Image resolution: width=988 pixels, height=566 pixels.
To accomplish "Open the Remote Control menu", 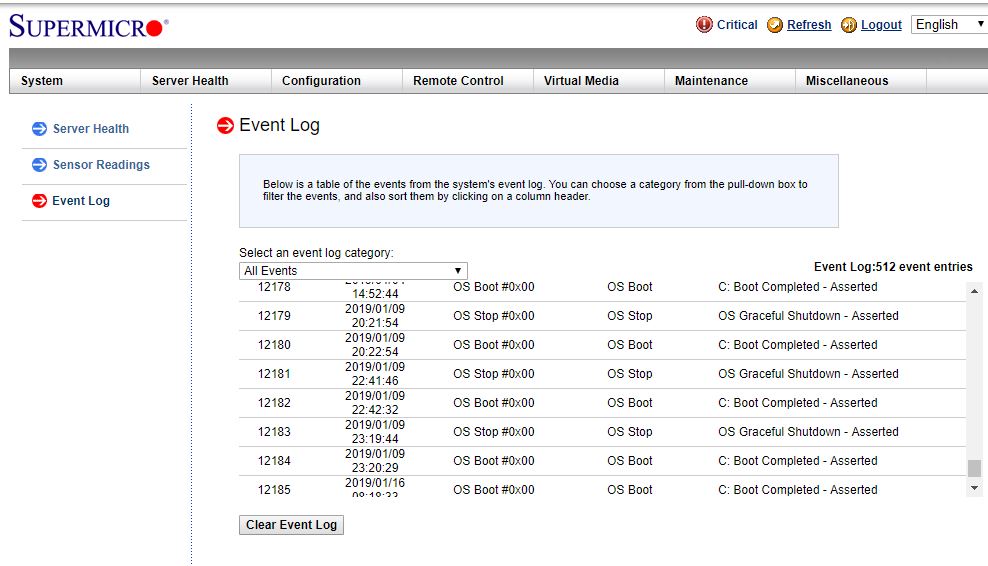I will click(458, 81).
